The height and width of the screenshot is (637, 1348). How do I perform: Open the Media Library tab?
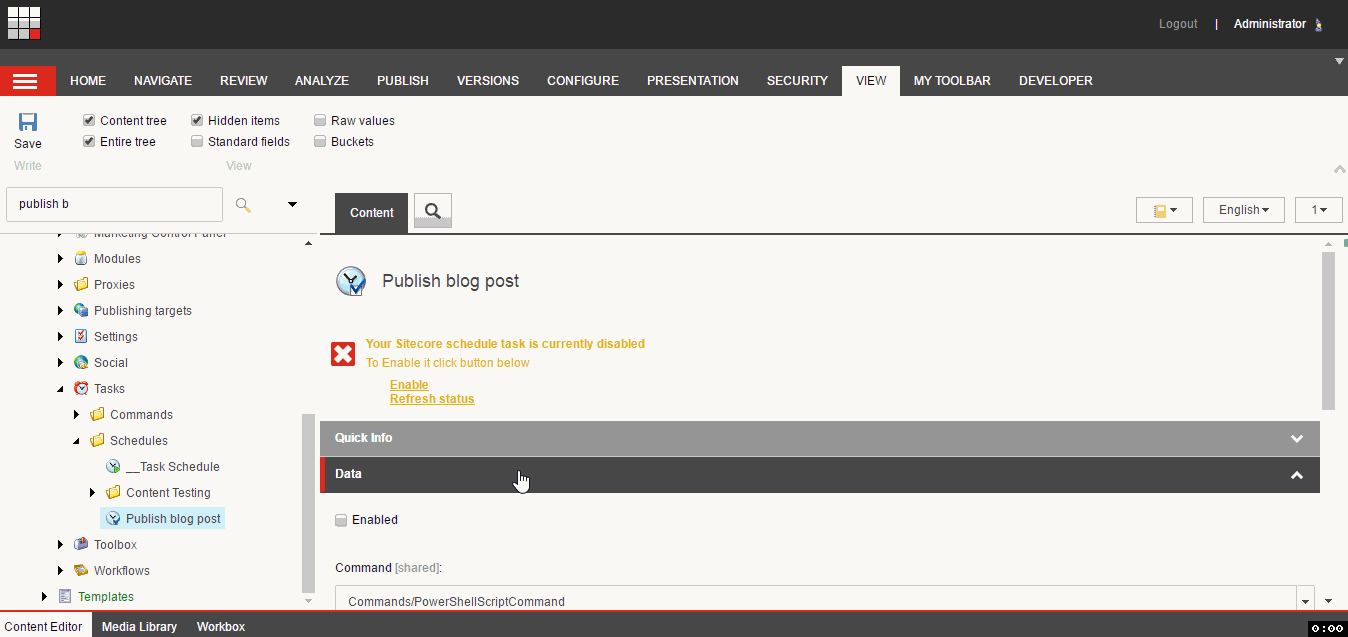139,626
